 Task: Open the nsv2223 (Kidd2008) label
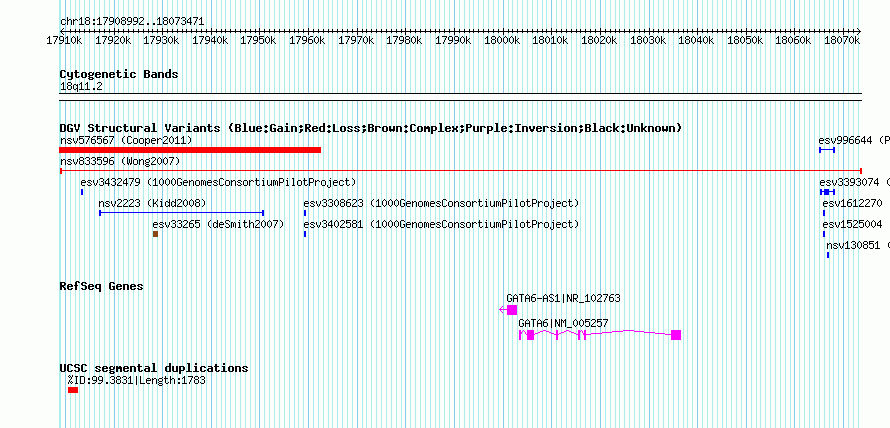pyautogui.click(x=152, y=203)
